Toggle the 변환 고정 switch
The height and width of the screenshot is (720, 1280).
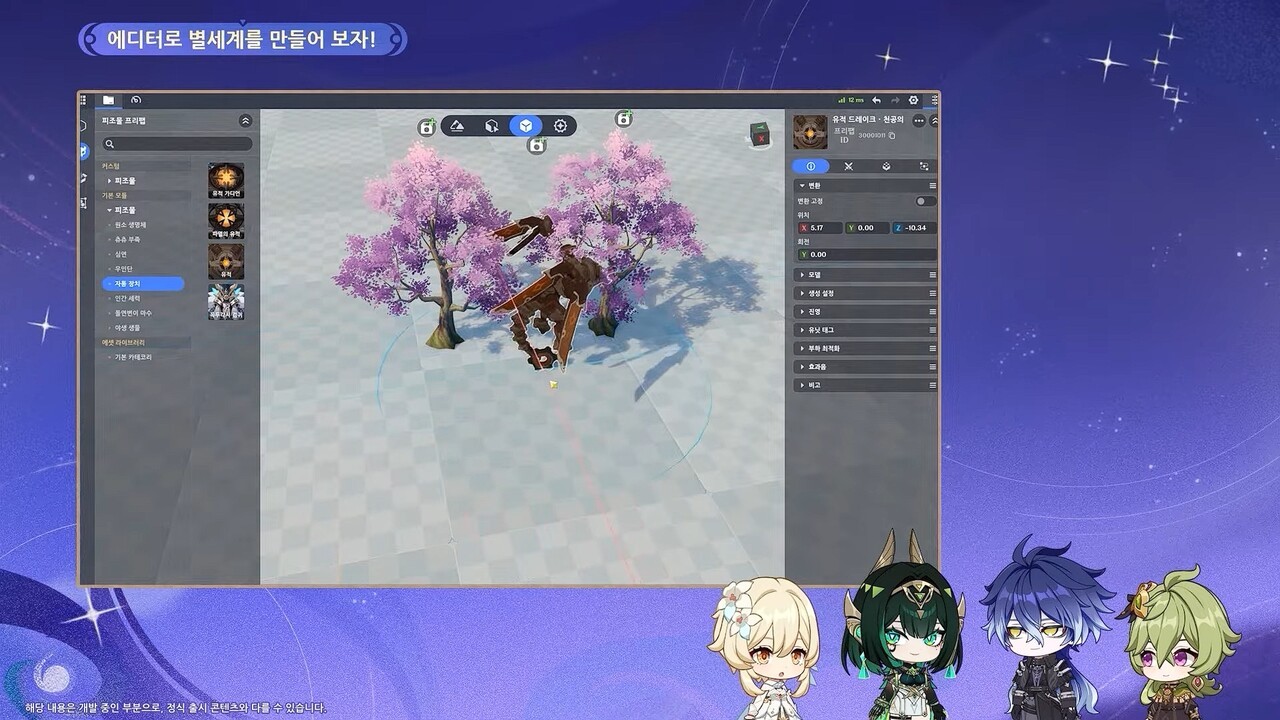click(x=925, y=201)
